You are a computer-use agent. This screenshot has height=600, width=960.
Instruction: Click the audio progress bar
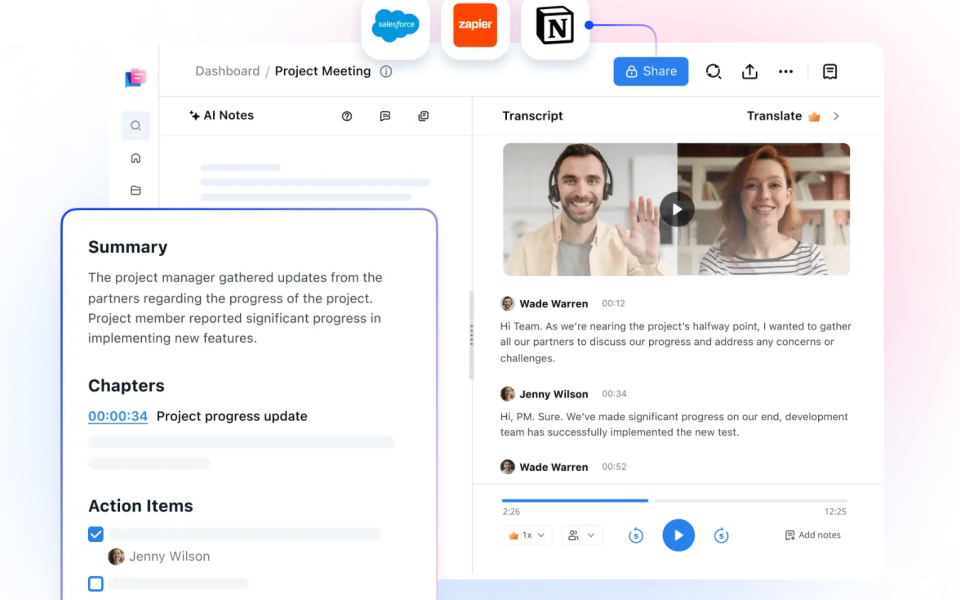[x=674, y=500]
